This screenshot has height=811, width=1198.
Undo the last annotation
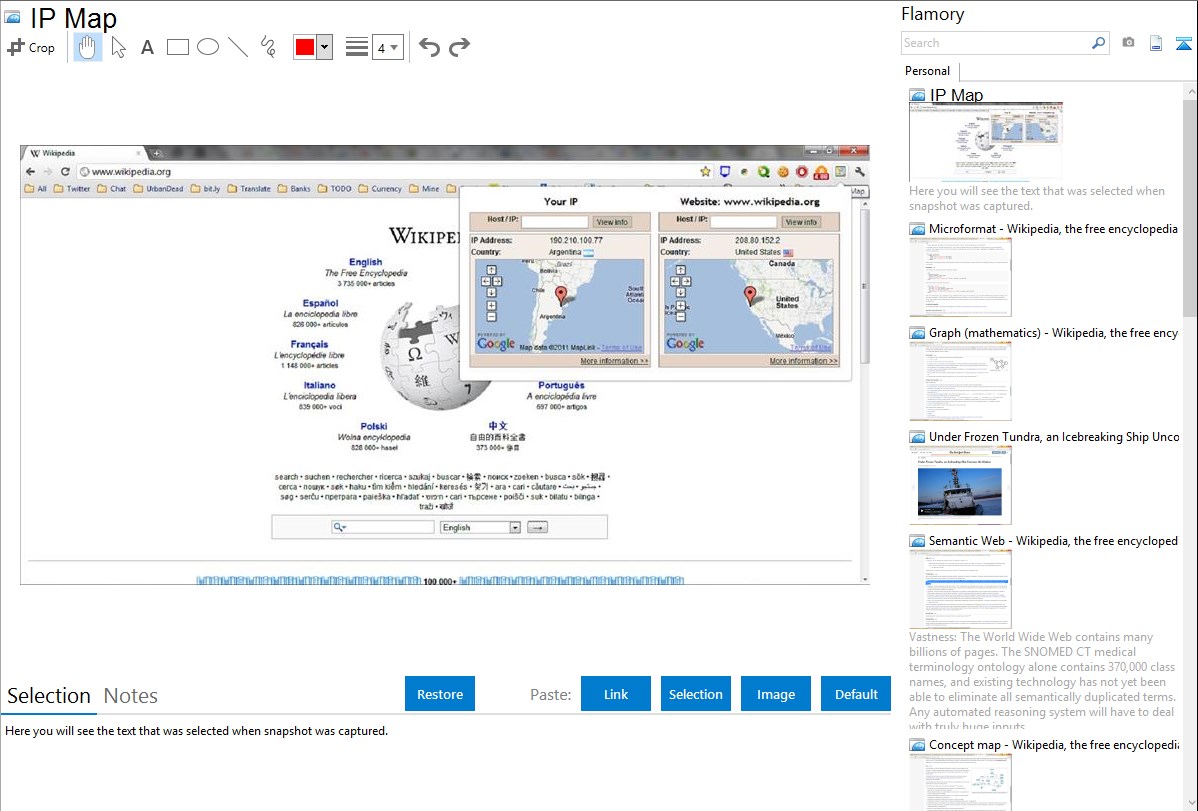click(x=429, y=47)
